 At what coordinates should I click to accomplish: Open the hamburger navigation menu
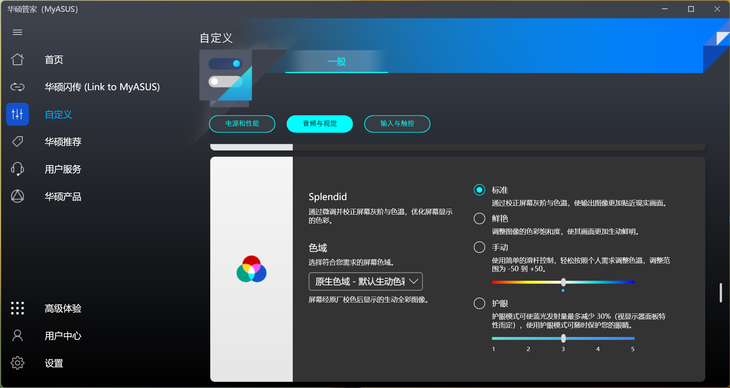tap(17, 32)
